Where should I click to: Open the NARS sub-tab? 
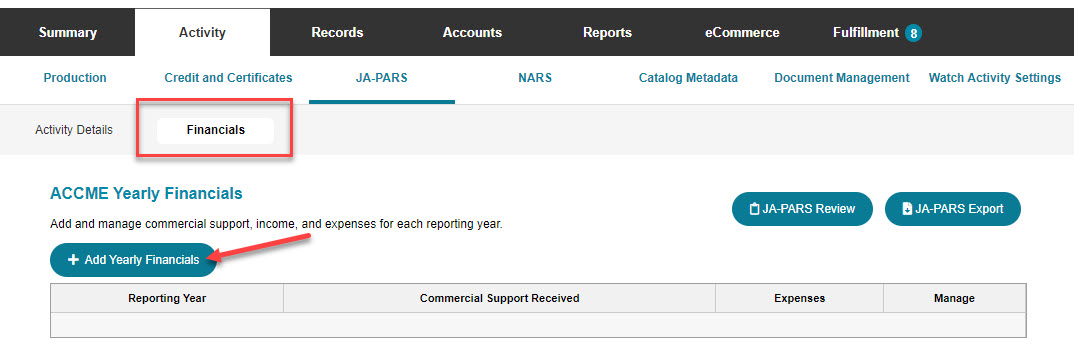point(535,78)
